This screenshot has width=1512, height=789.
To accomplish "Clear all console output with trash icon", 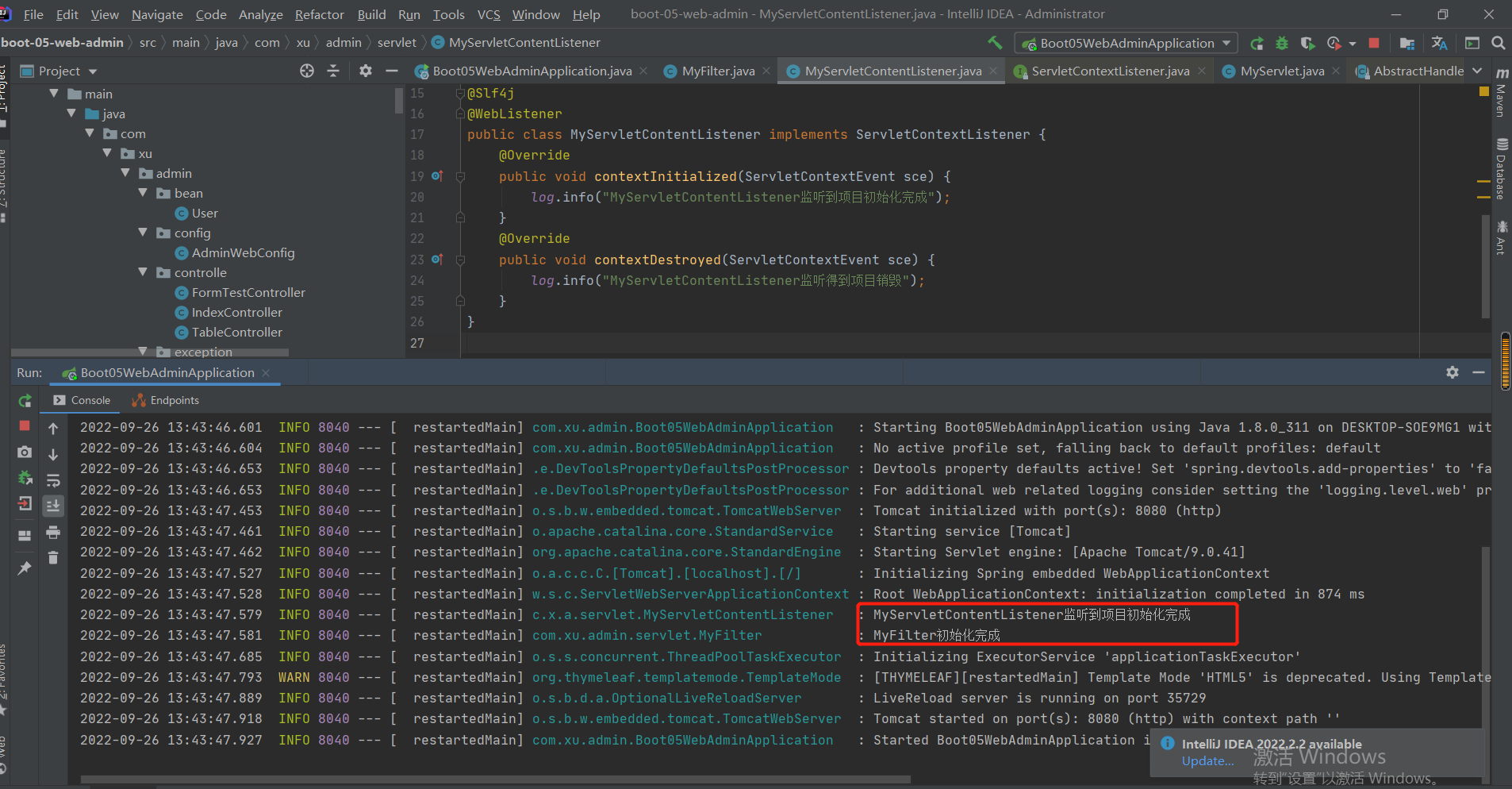I will pos(53,558).
